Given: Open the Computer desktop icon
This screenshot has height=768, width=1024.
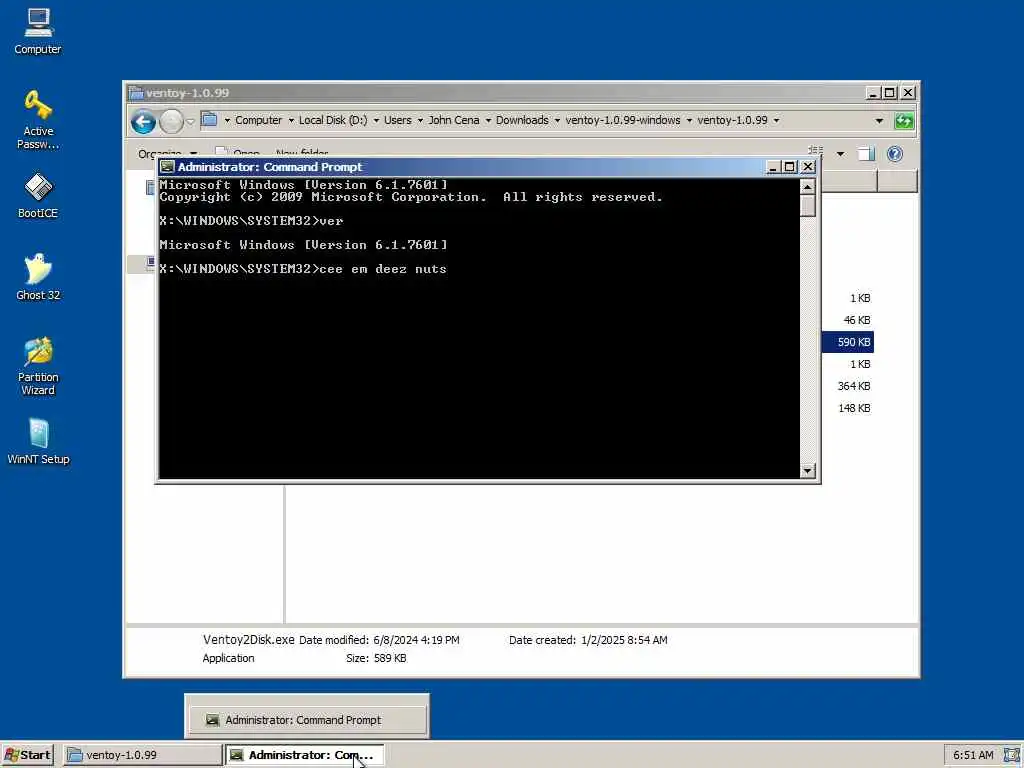Looking at the screenshot, I should click(x=38, y=31).
